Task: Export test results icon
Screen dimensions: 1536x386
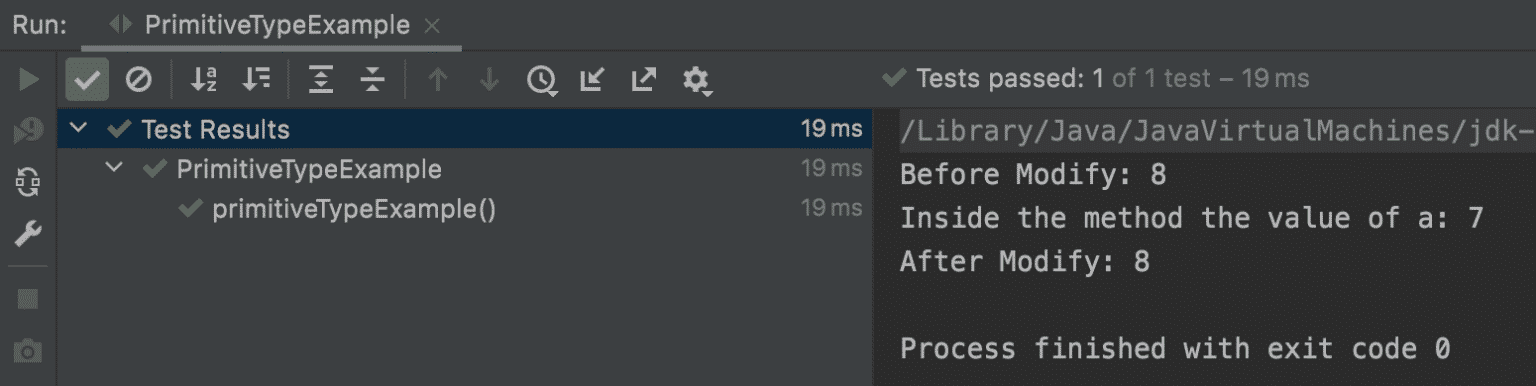Action: (644, 79)
